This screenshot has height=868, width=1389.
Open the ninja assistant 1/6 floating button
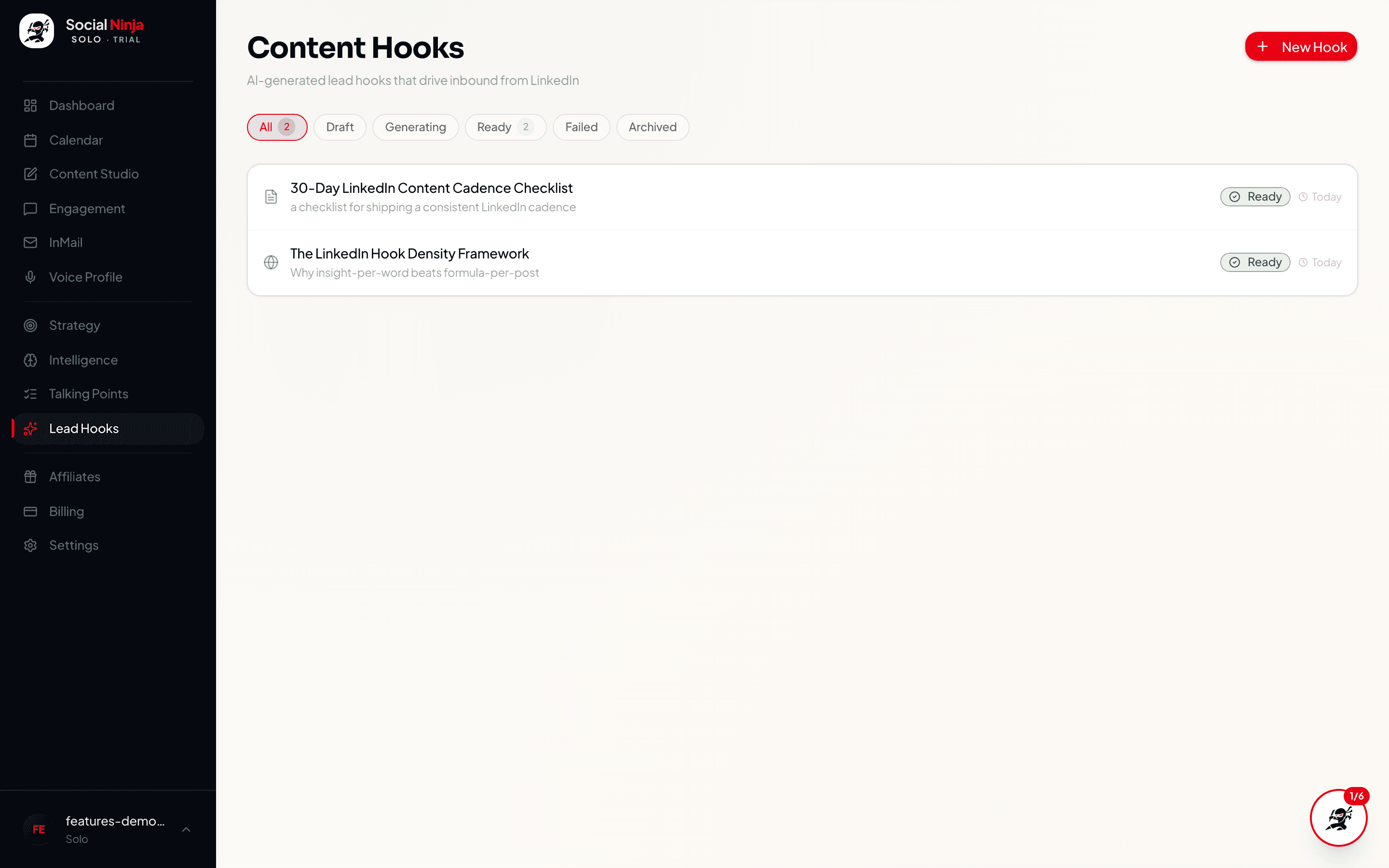click(x=1338, y=817)
